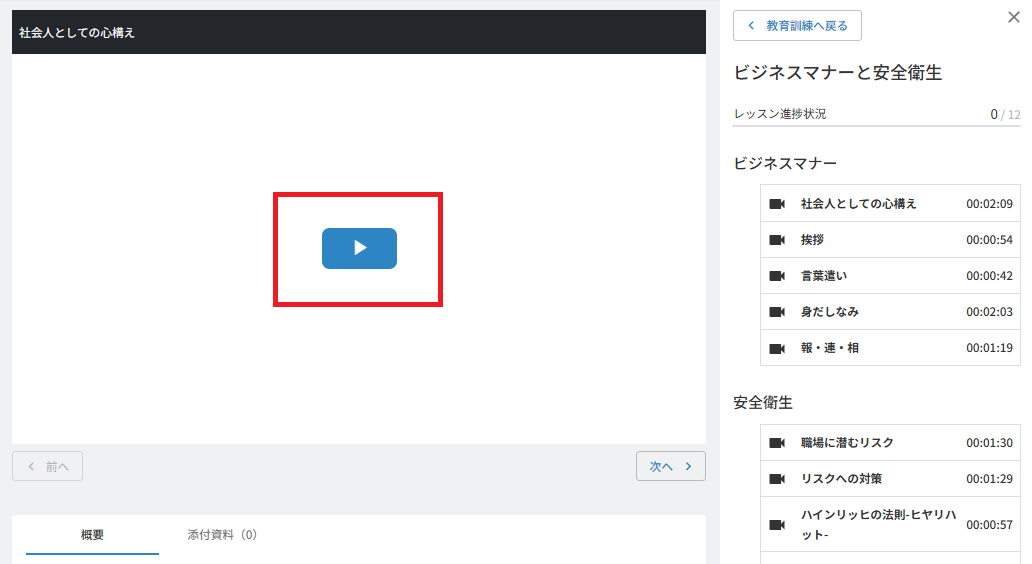The image size is (1032, 564).
Task: Click video icon beside 身だしなみ lesson
Action: pyautogui.click(x=777, y=312)
